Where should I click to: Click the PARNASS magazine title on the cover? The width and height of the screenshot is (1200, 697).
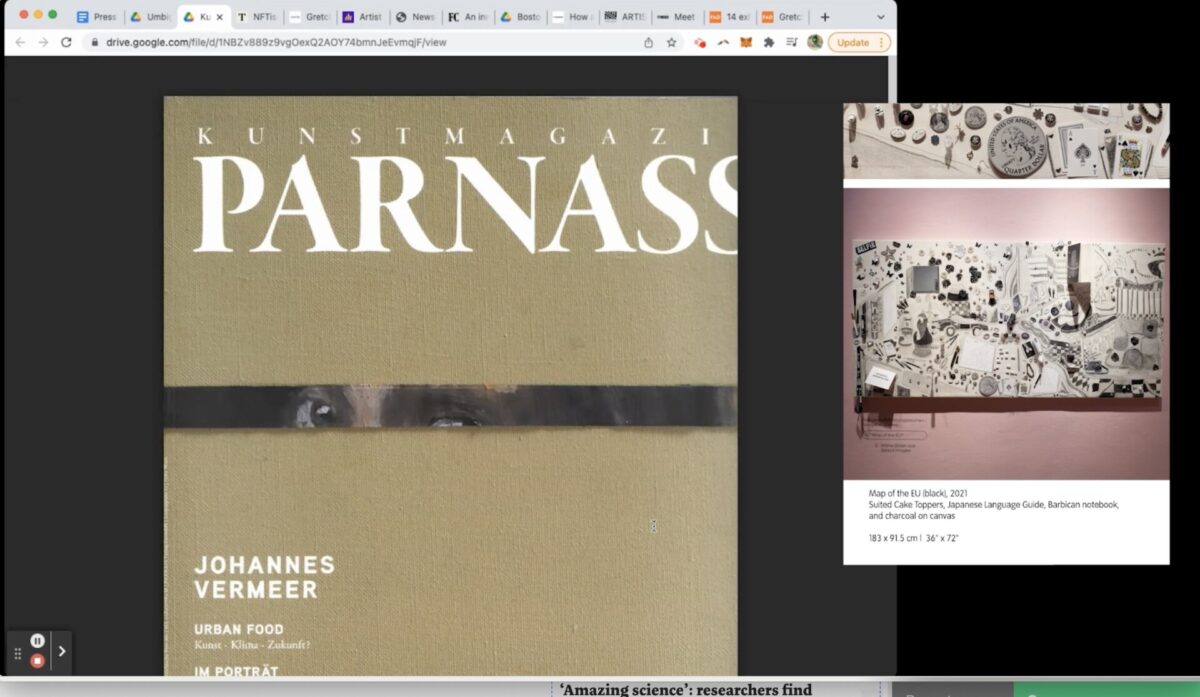pos(466,203)
